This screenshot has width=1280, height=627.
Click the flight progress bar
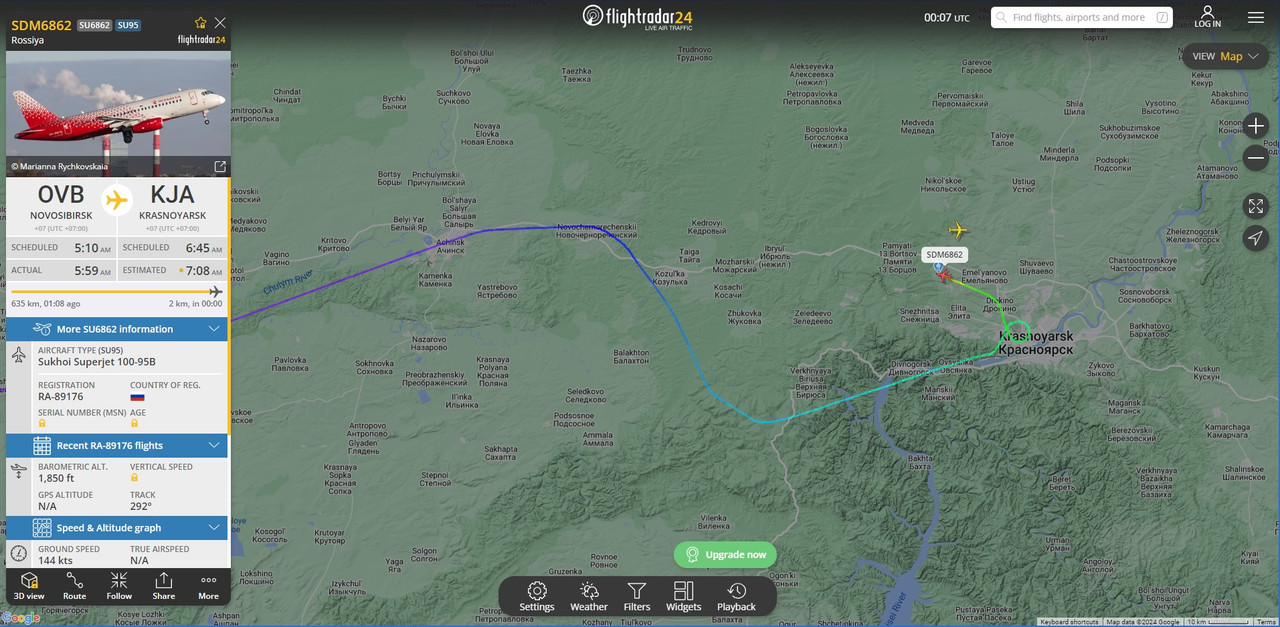pos(117,292)
